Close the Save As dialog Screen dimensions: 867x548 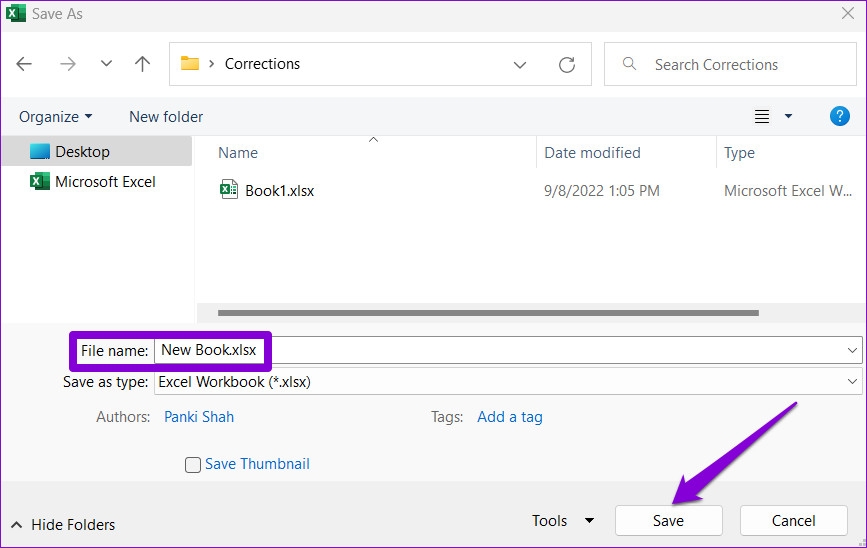point(848,13)
